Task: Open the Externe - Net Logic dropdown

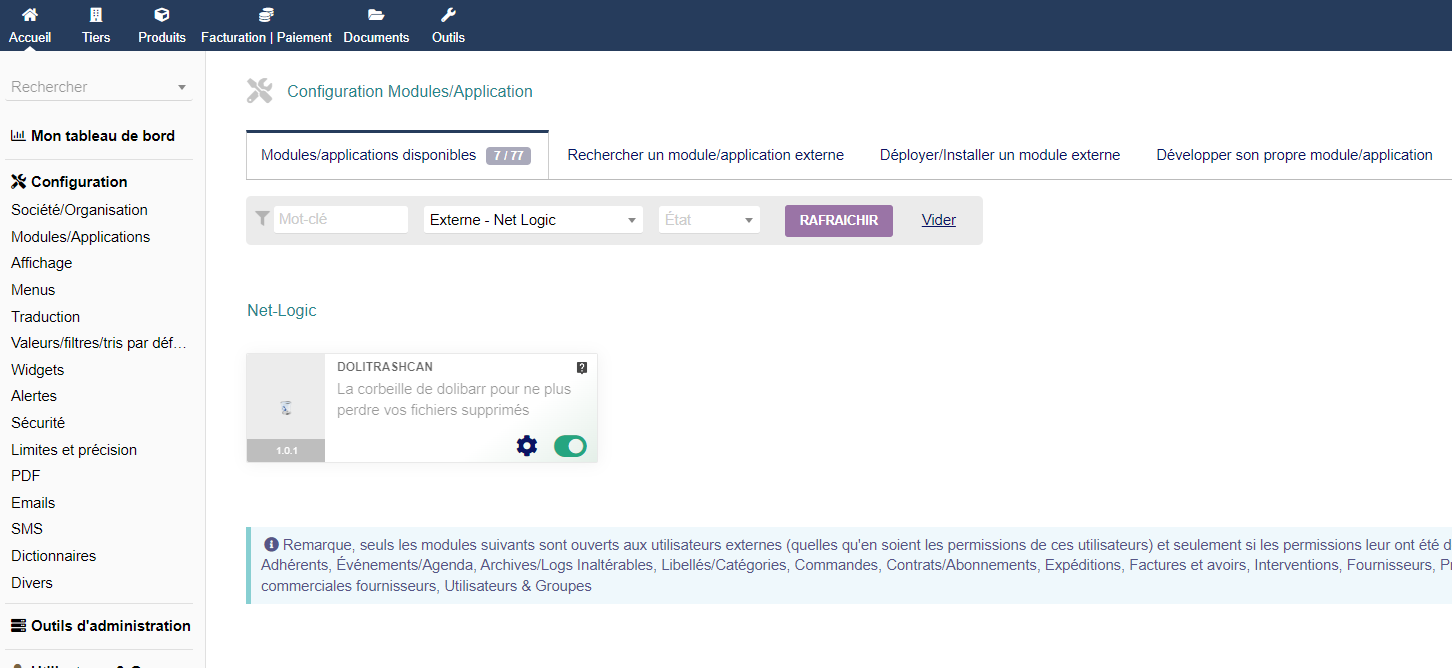Action: [x=533, y=220]
